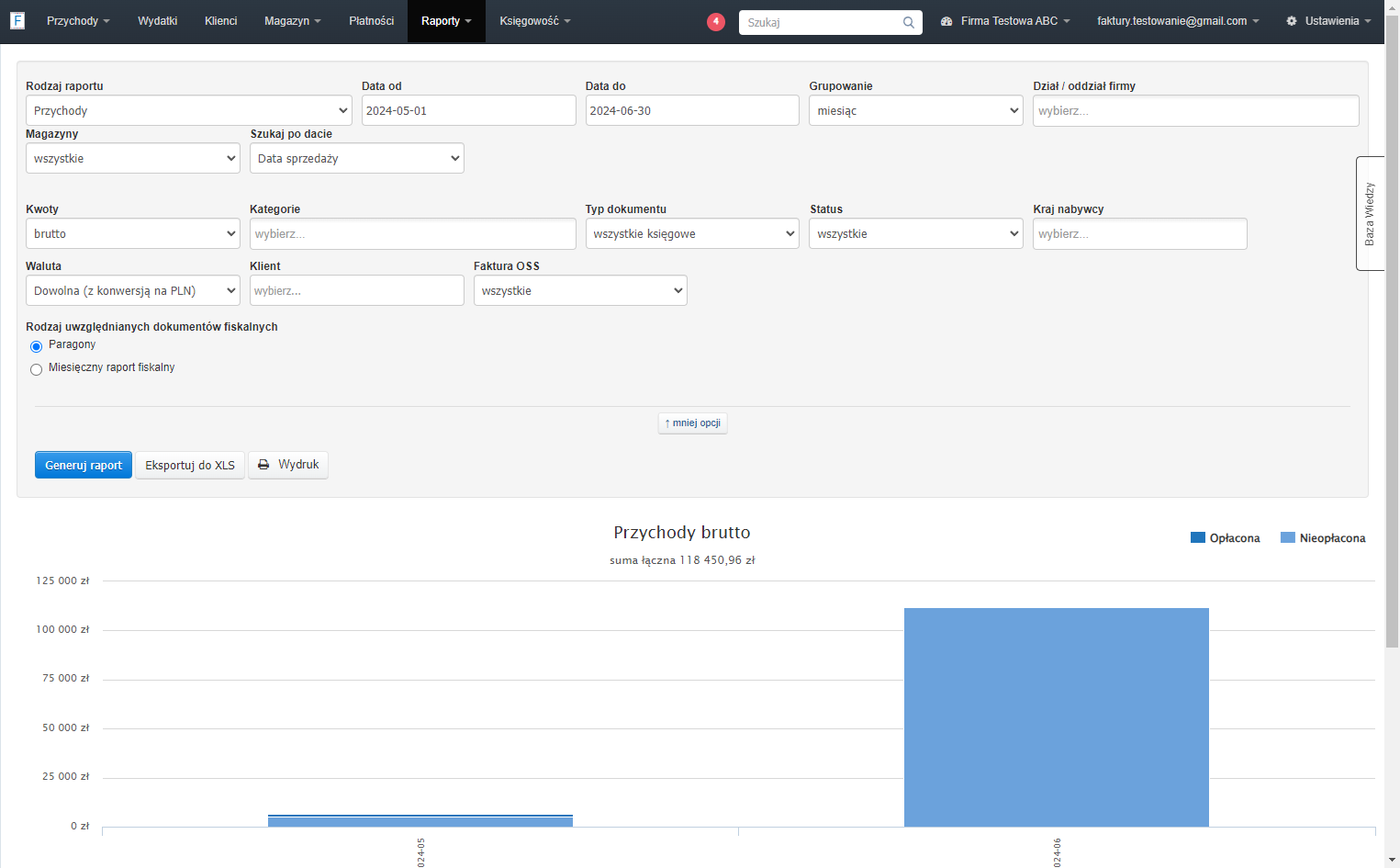Image resolution: width=1400 pixels, height=868 pixels.
Task: Click the Data do date field
Action: pyautogui.click(x=692, y=110)
